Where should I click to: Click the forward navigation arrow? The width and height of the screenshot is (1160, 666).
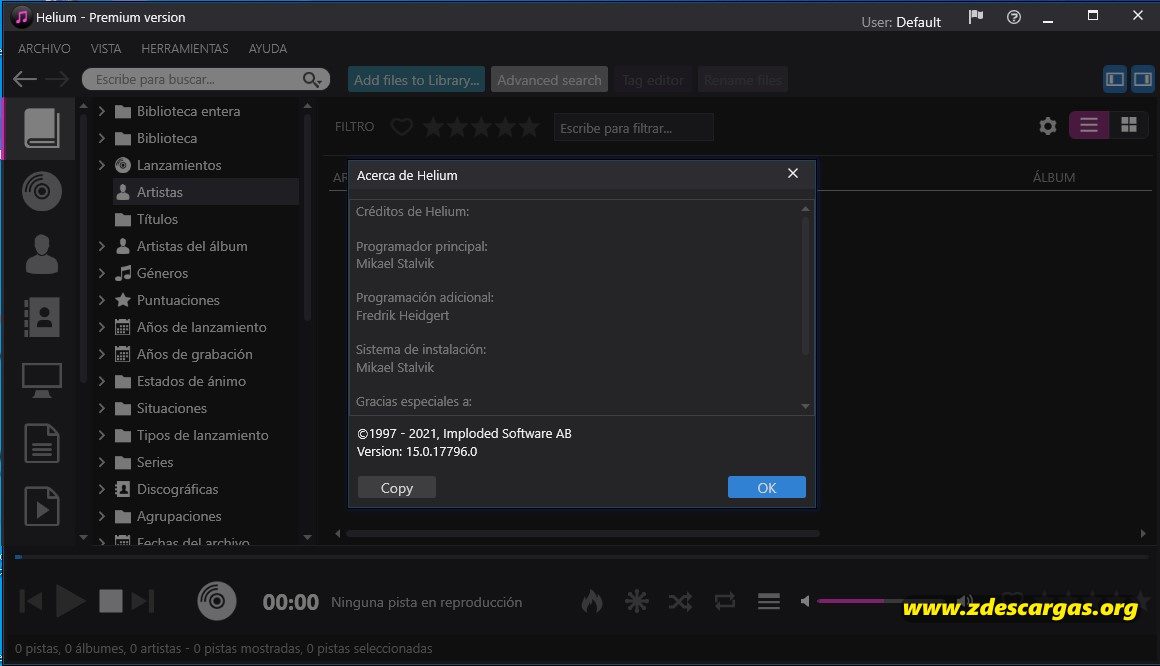click(x=57, y=79)
